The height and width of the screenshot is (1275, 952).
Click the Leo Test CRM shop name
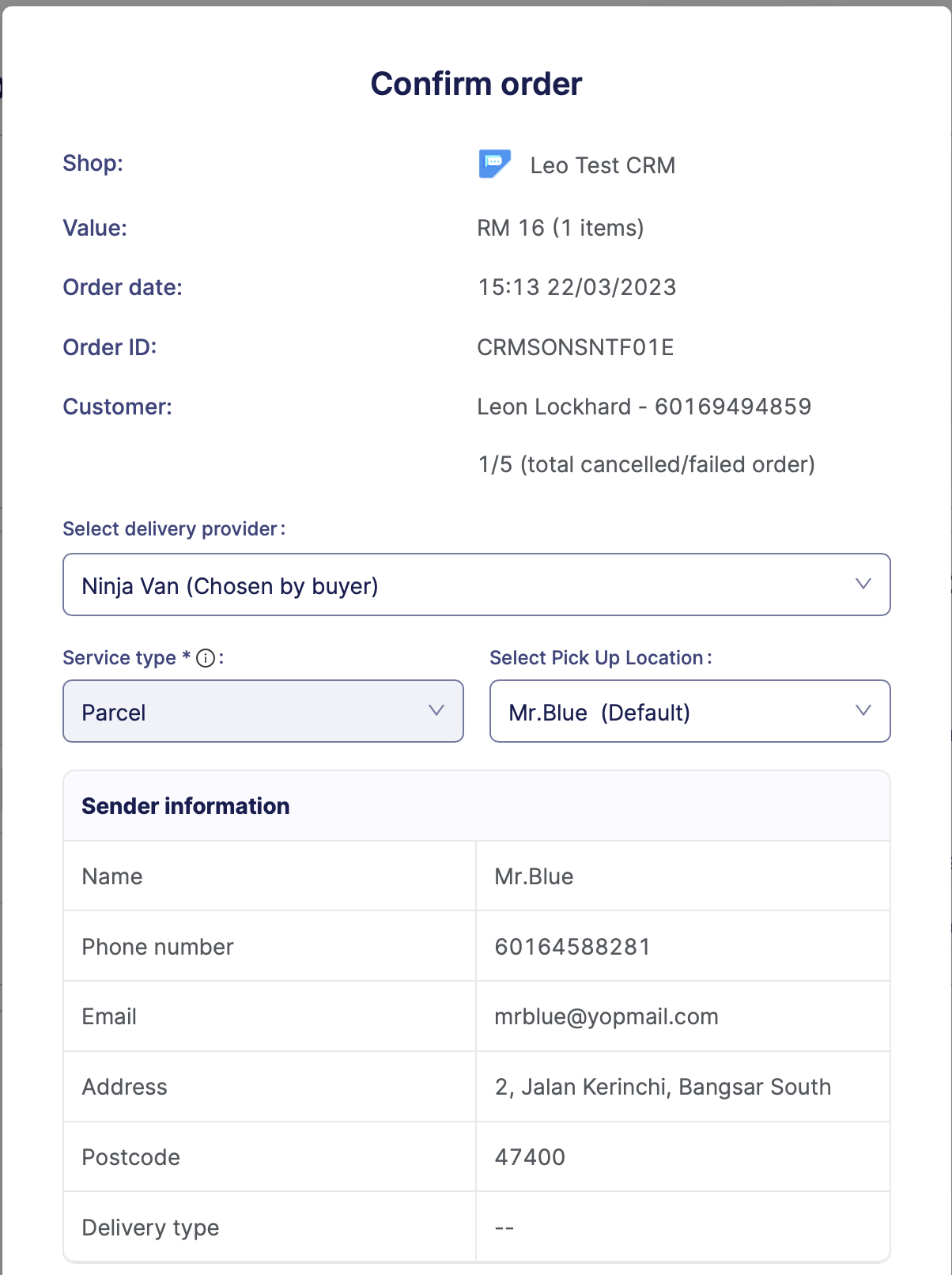[x=603, y=165]
